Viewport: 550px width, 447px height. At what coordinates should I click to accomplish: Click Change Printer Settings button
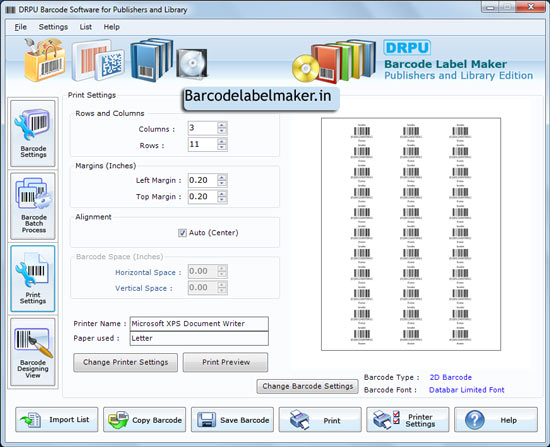126,362
